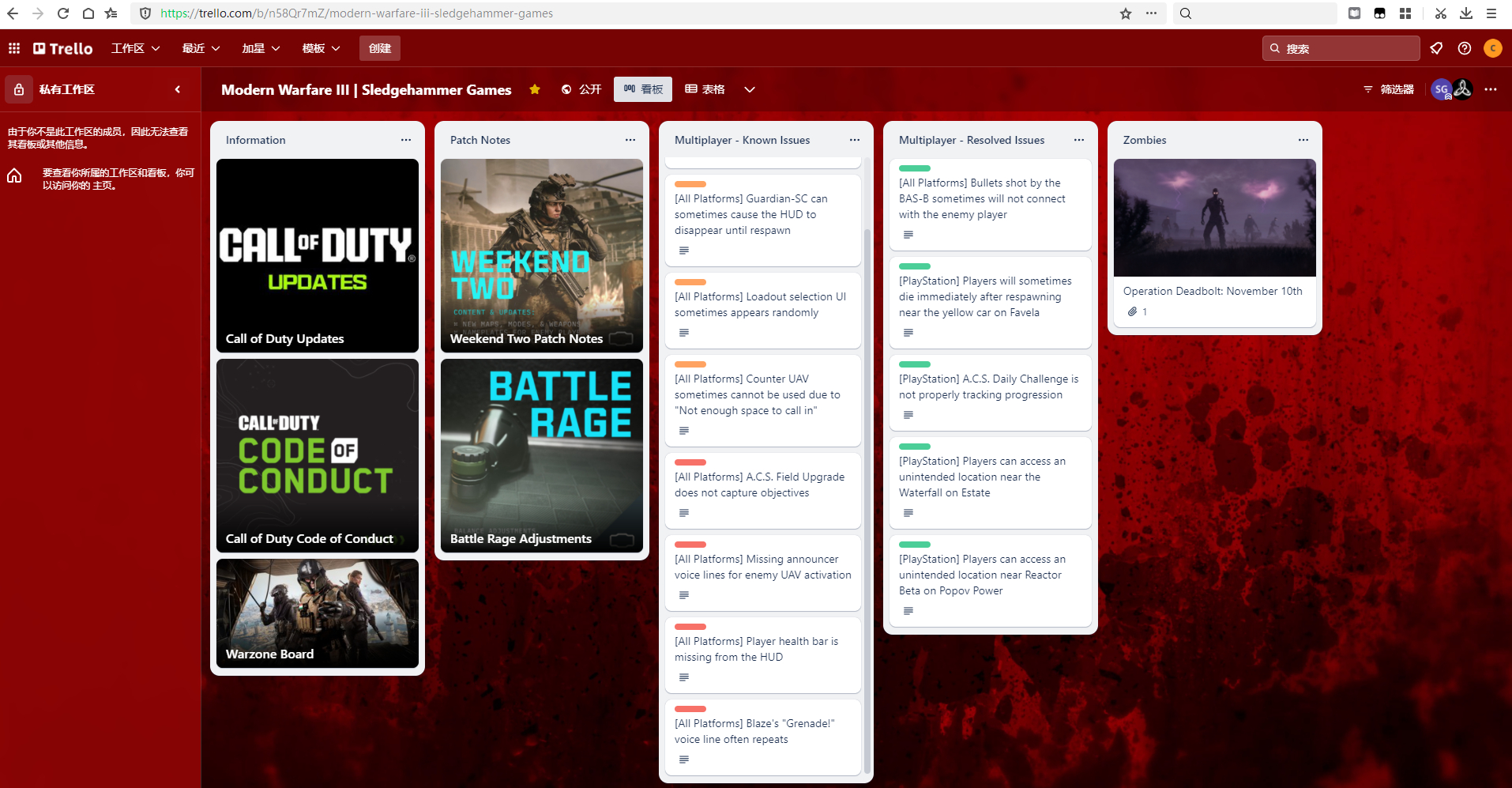
Task: Open the Call of Duty Updates card
Action: pos(318,255)
